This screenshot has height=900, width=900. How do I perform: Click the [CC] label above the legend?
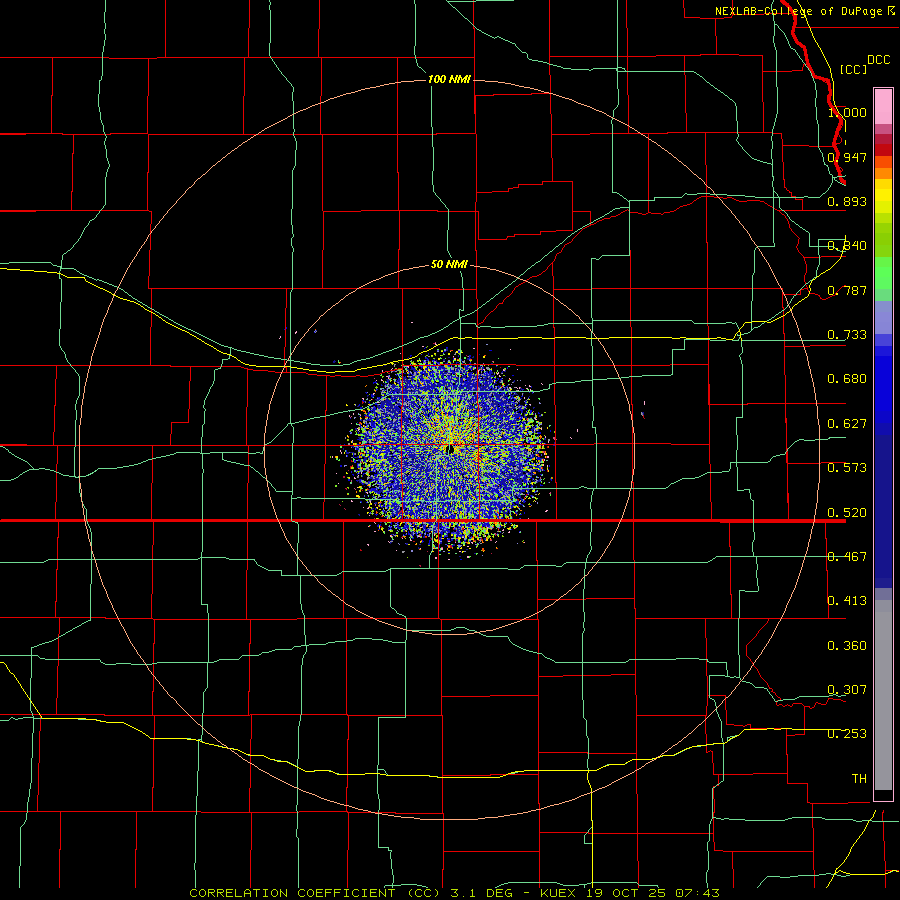pos(853,69)
